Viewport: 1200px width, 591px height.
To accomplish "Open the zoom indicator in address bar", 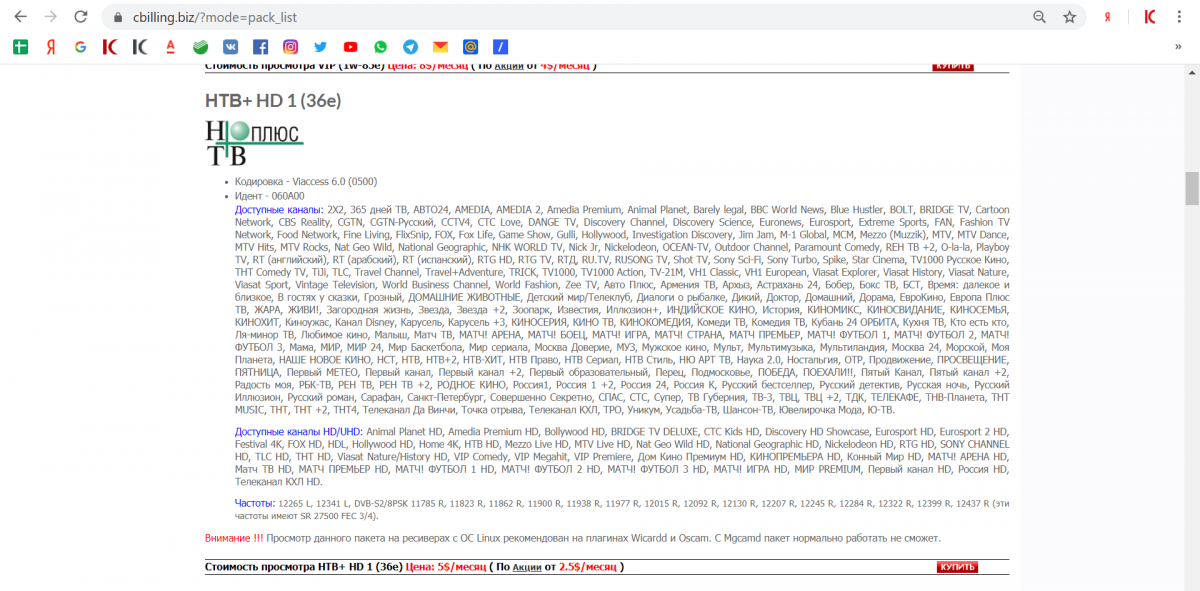I will point(1040,17).
